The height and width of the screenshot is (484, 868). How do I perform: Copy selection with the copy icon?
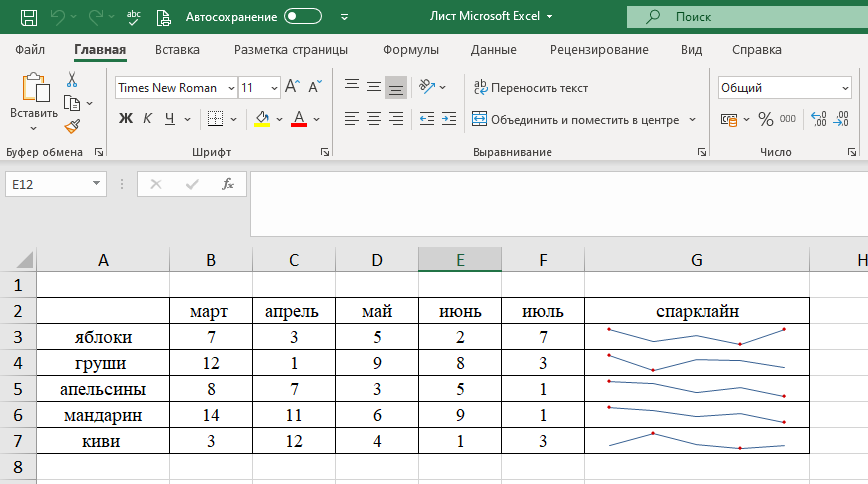72,103
